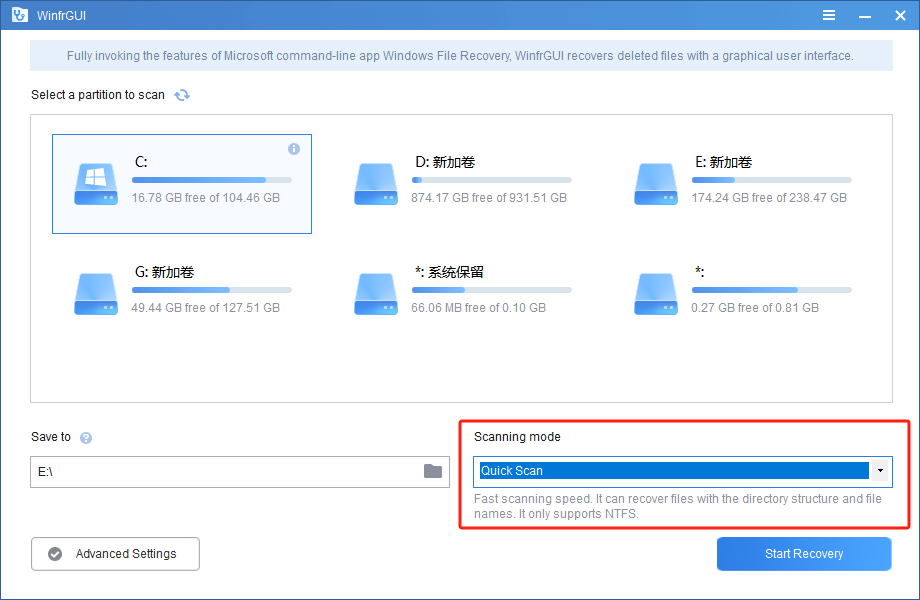
Task: Open the Scanning mode dropdown arrow
Action: [x=880, y=470]
